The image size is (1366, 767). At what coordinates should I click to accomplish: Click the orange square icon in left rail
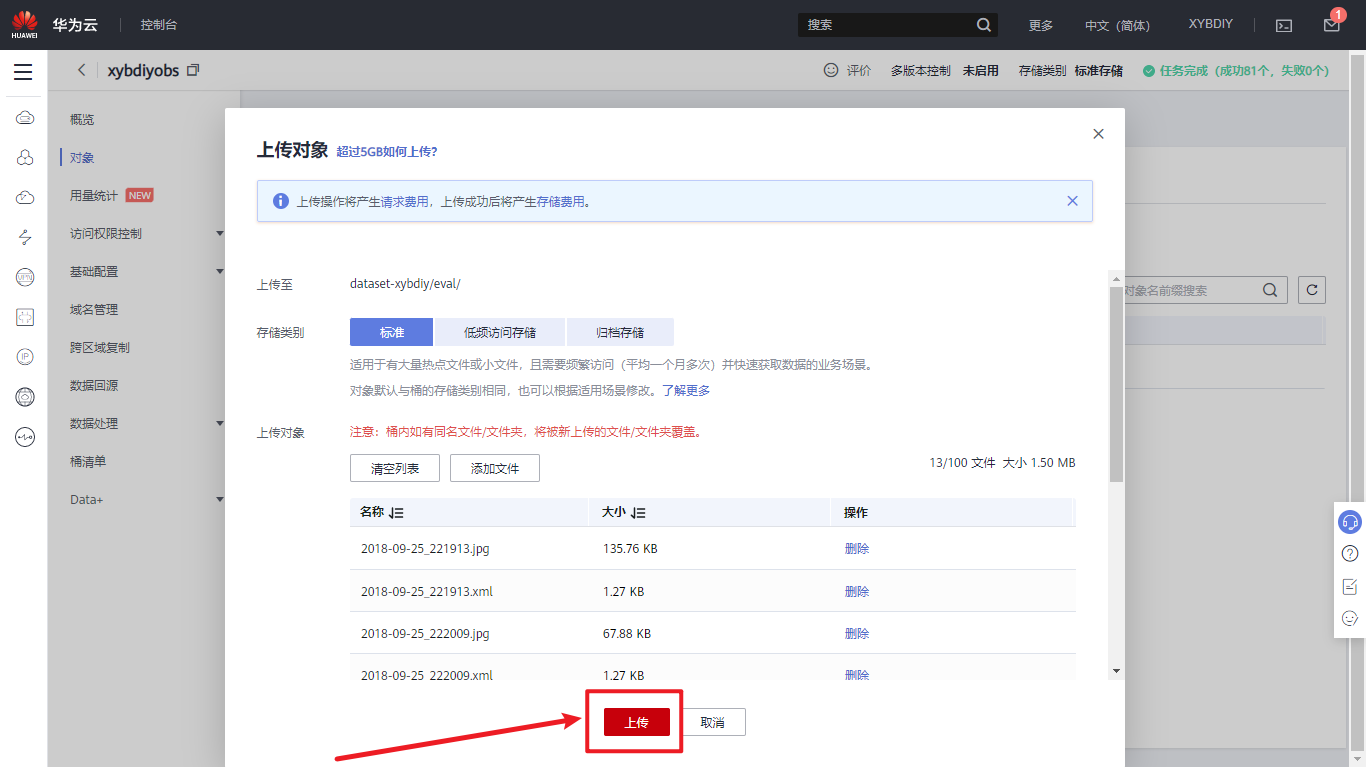click(25, 317)
